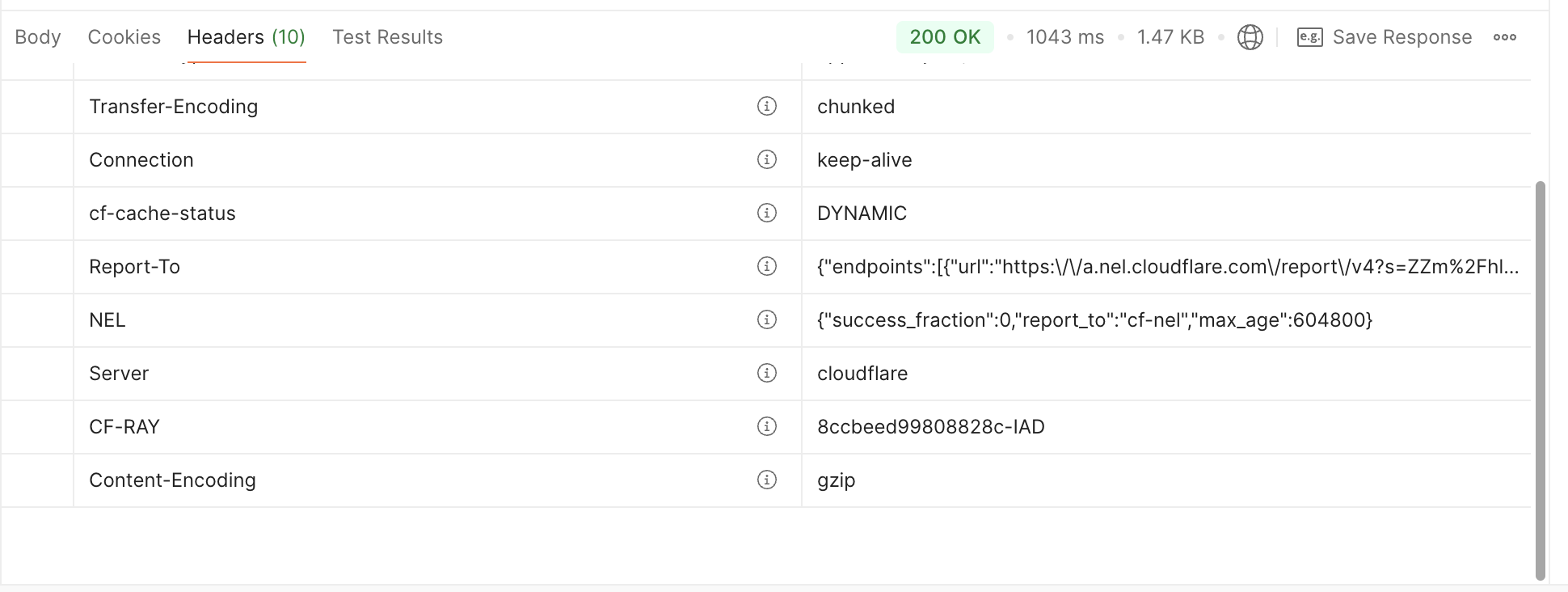
Task: Click the 200 OK status badge
Action: pyautogui.click(x=945, y=37)
